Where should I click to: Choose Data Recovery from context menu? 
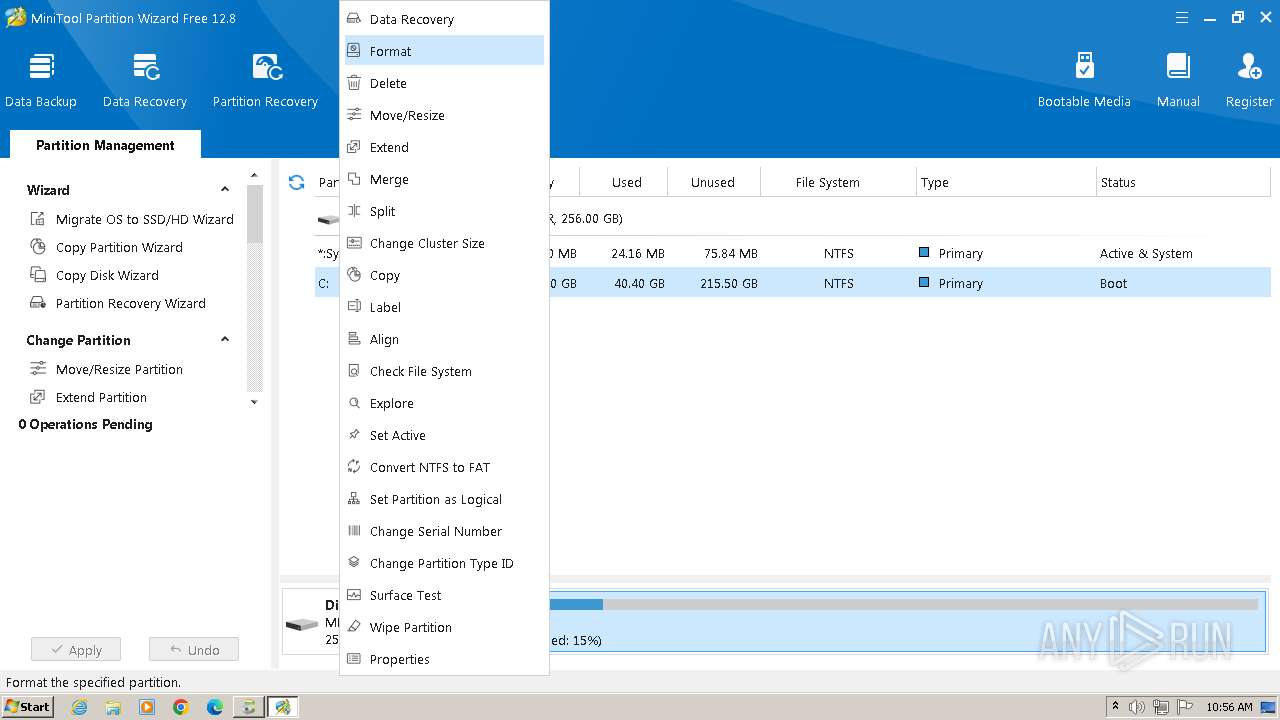click(x=444, y=19)
